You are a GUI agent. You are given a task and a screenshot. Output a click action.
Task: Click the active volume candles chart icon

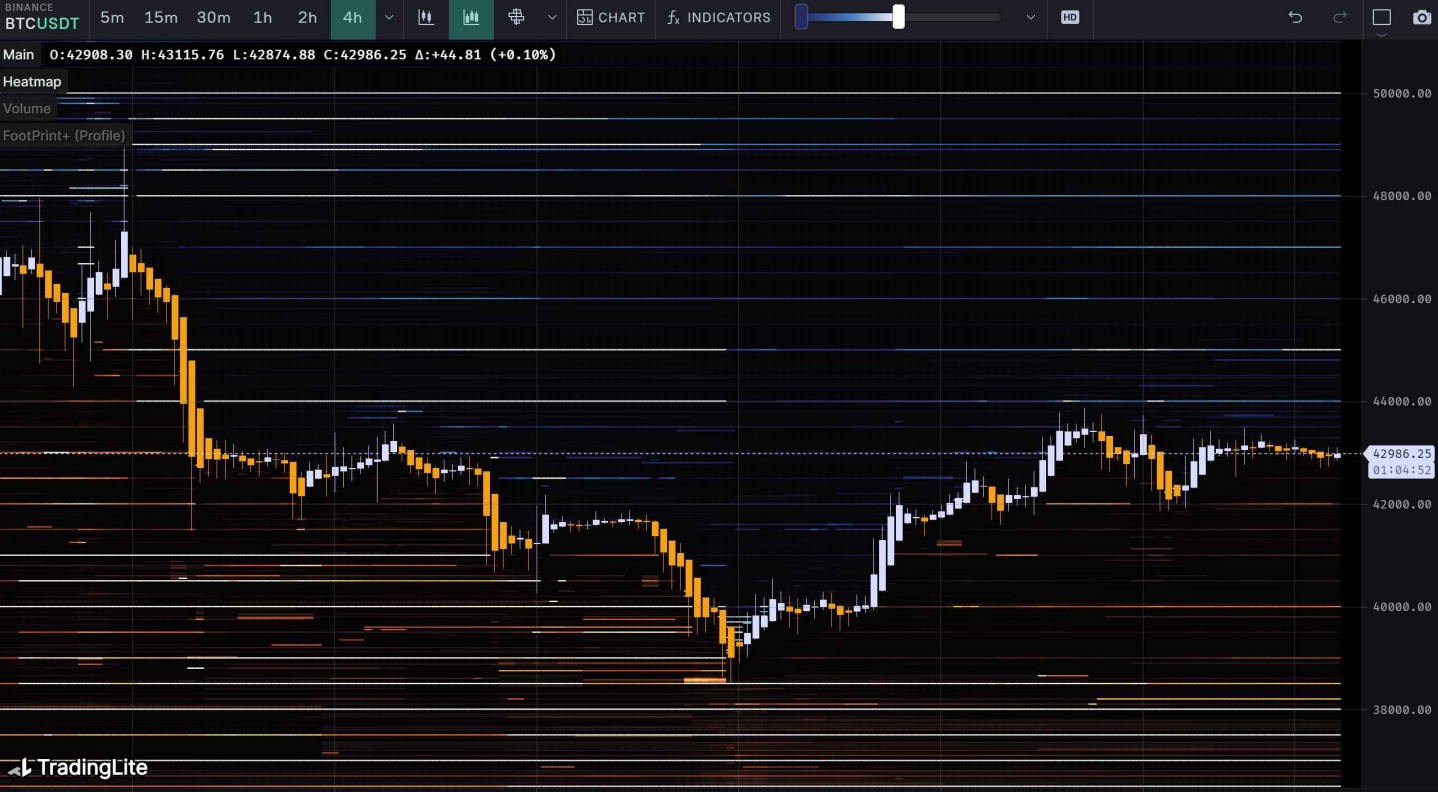pos(471,17)
